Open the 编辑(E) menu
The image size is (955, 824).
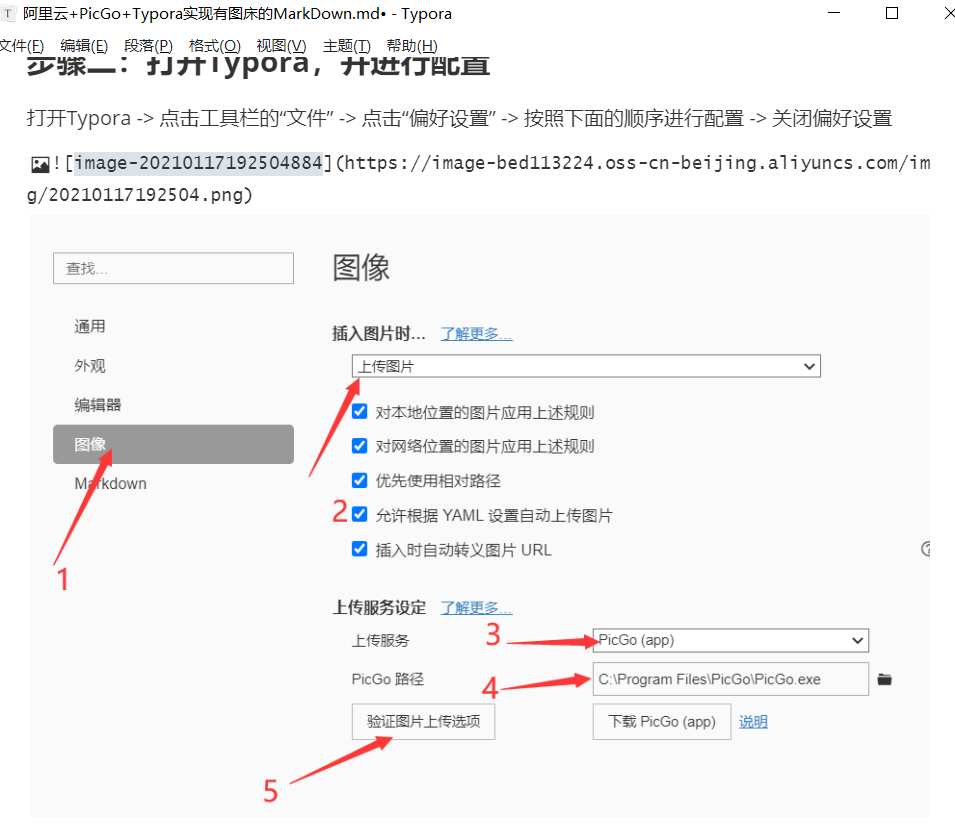[x=84, y=46]
